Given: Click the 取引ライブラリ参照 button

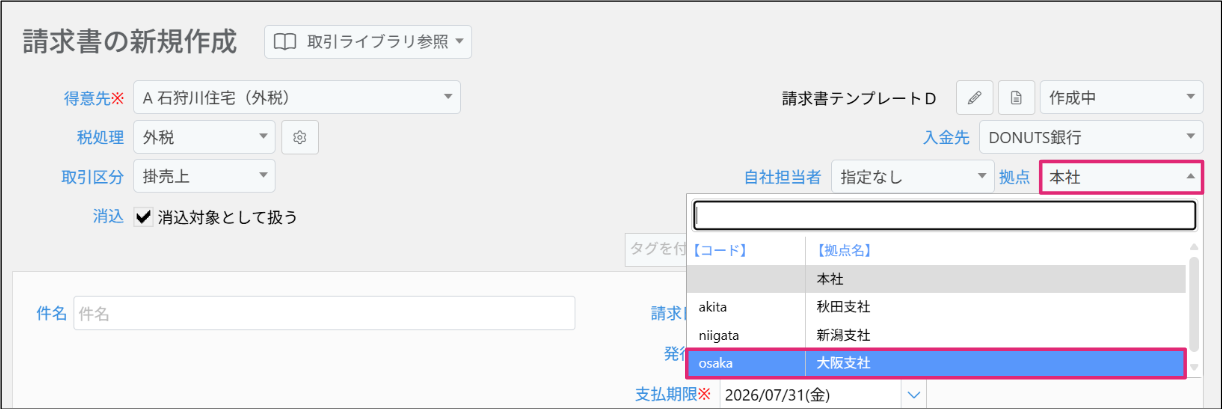Looking at the screenshot, I should click(x=368, y=42).
